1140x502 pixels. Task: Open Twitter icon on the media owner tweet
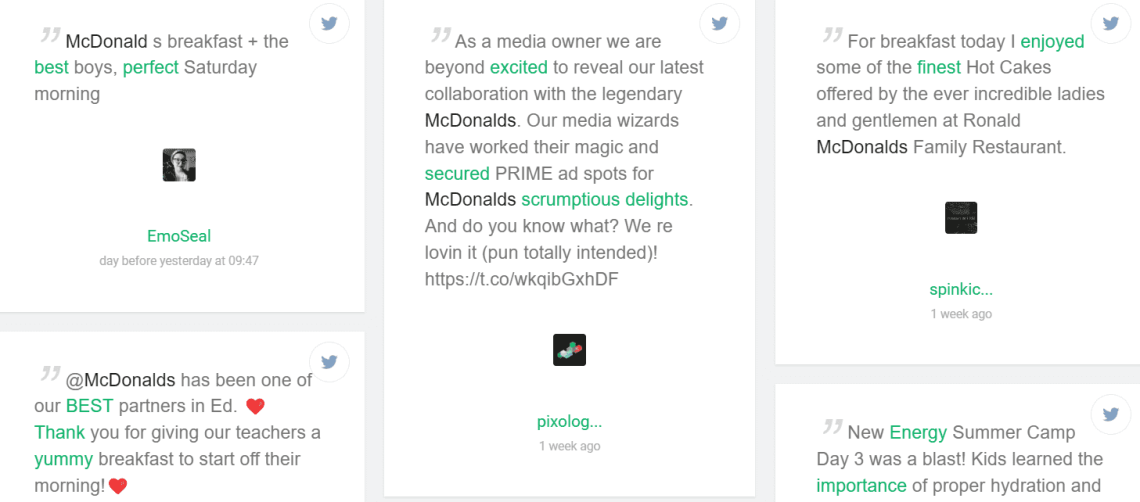tap(719, 24)
